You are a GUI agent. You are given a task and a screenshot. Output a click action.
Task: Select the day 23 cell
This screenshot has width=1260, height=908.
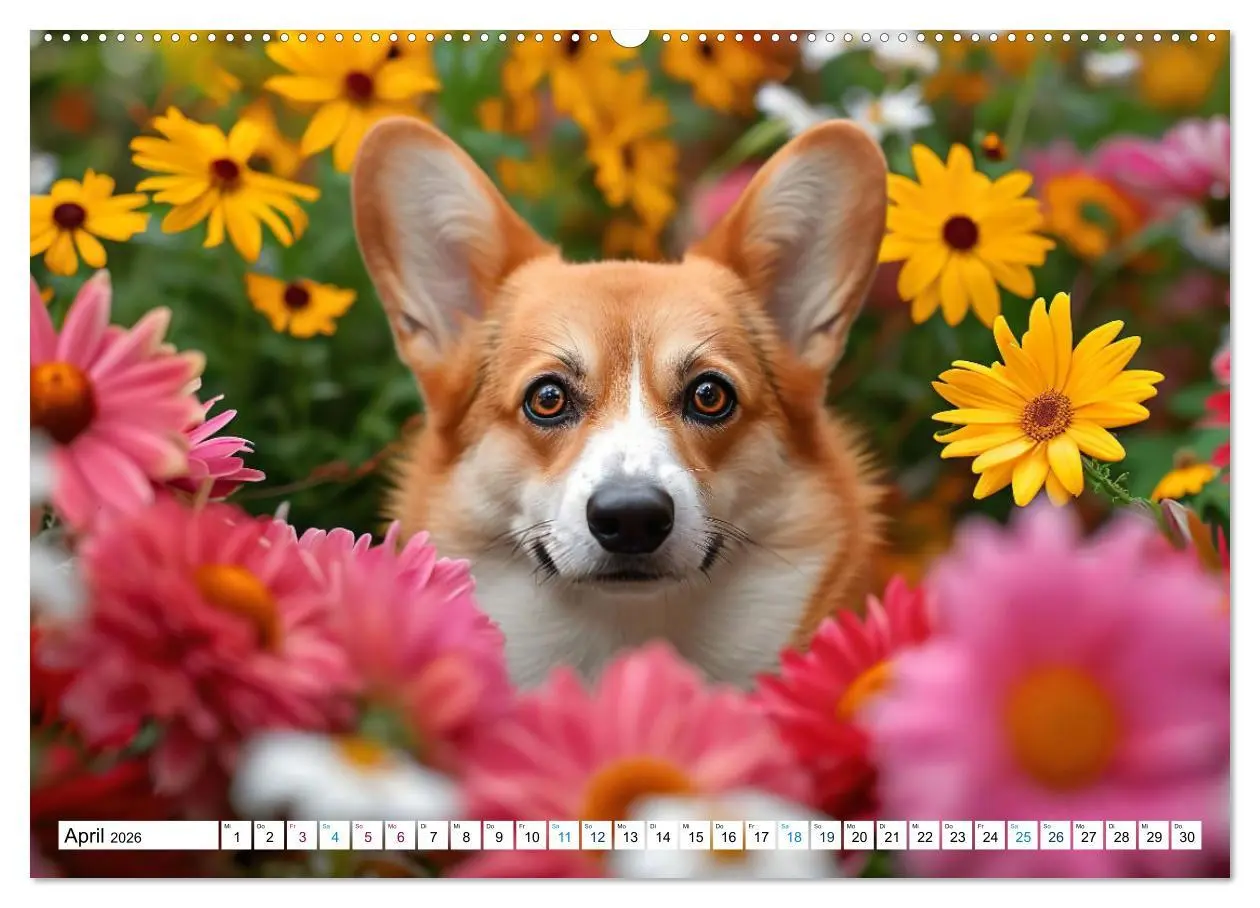958,836
